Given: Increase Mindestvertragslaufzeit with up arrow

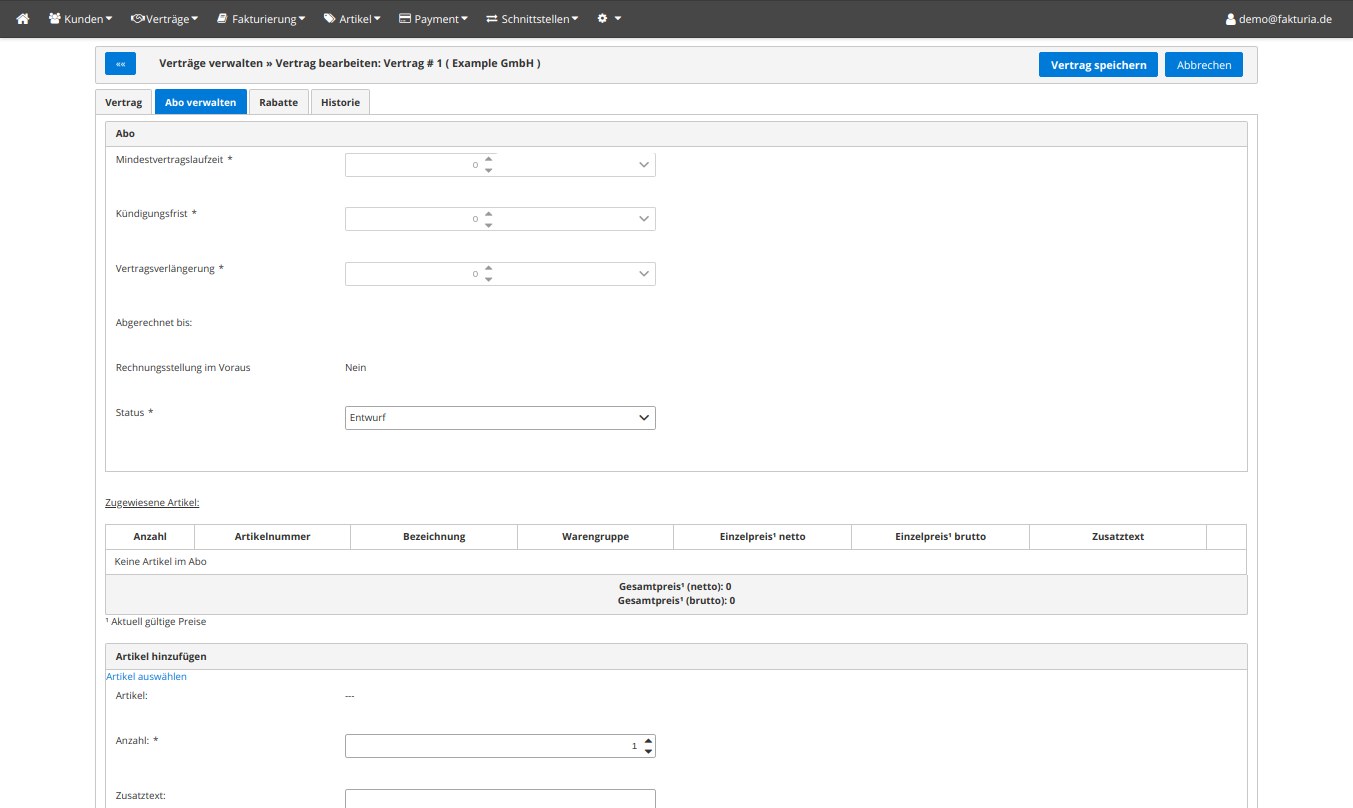Looking at the screenshot, I should [488, 158].
